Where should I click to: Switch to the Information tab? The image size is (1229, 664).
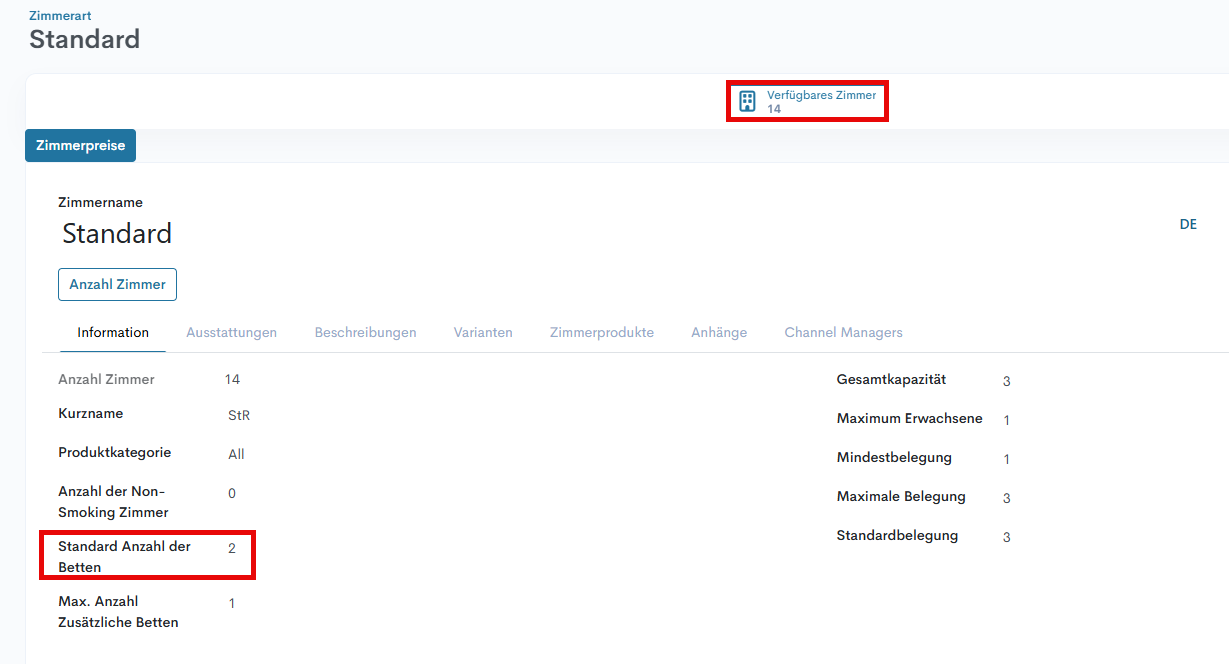pyautogui.click(x=113, y=332)
